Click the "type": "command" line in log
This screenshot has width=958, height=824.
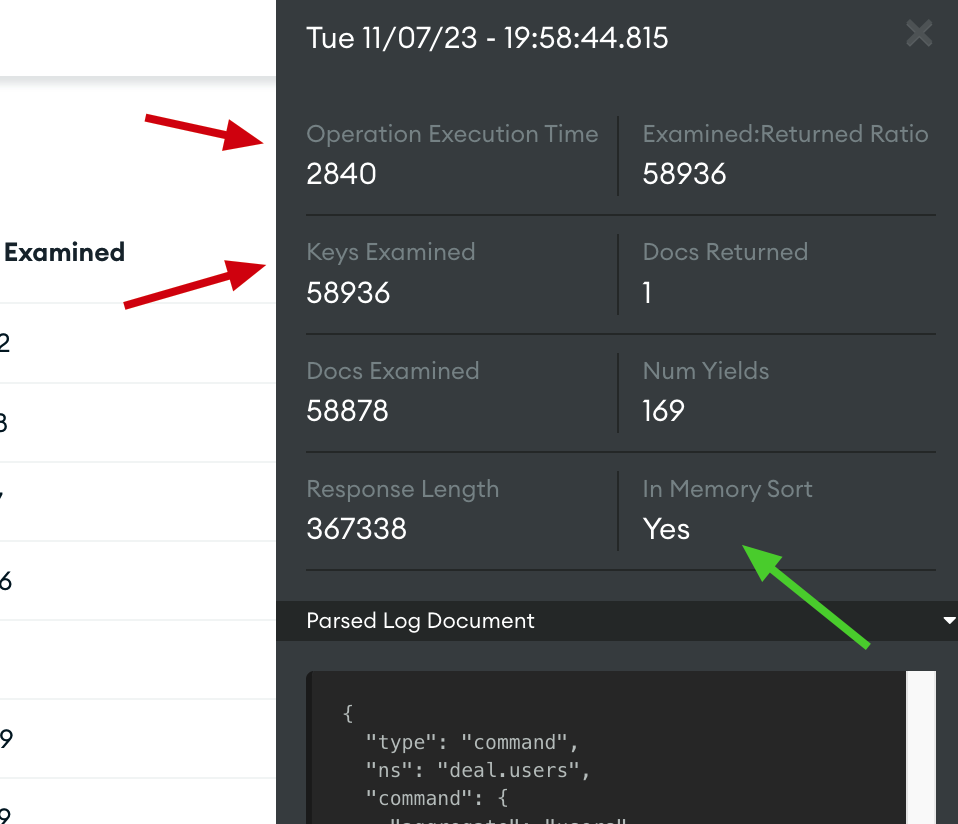click(x=472, y=742)
